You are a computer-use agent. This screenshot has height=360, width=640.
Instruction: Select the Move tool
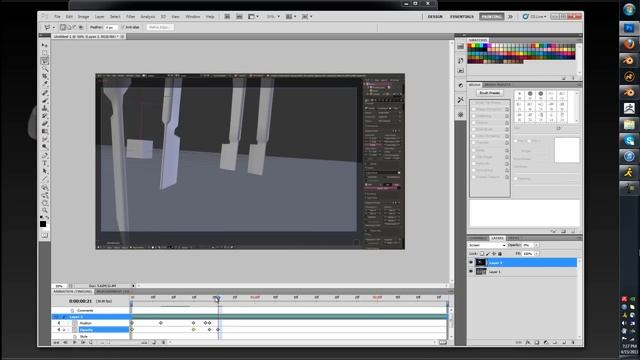44,45
